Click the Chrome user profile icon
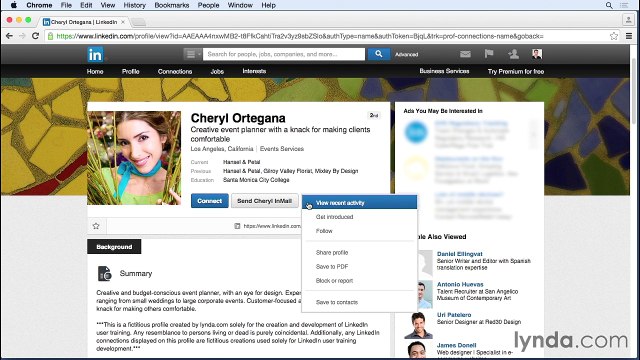This screenshot has height=360, width=640. pos(628,20)
